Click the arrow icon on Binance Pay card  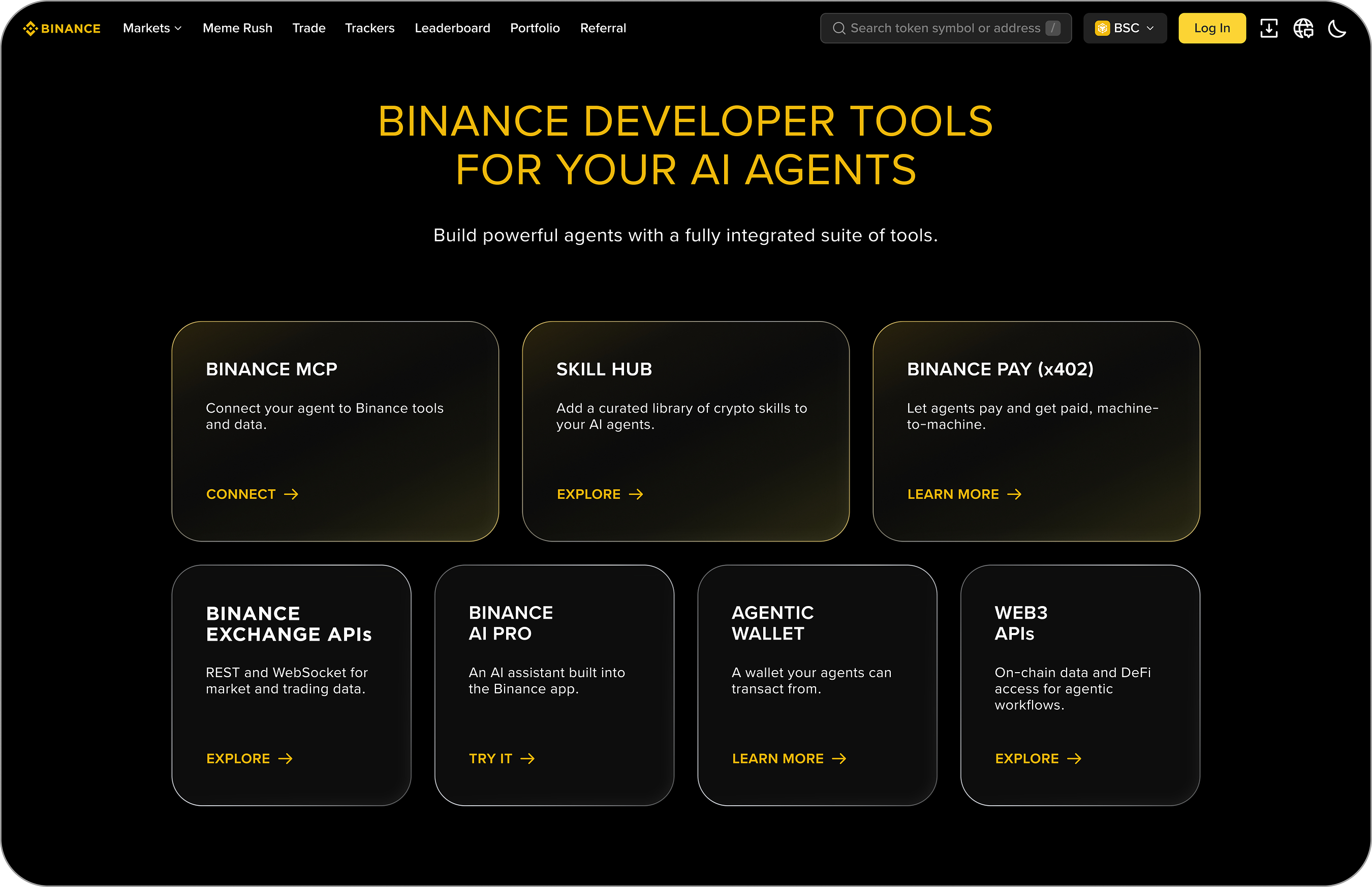pyautogui.click(x=1014, y=494)
